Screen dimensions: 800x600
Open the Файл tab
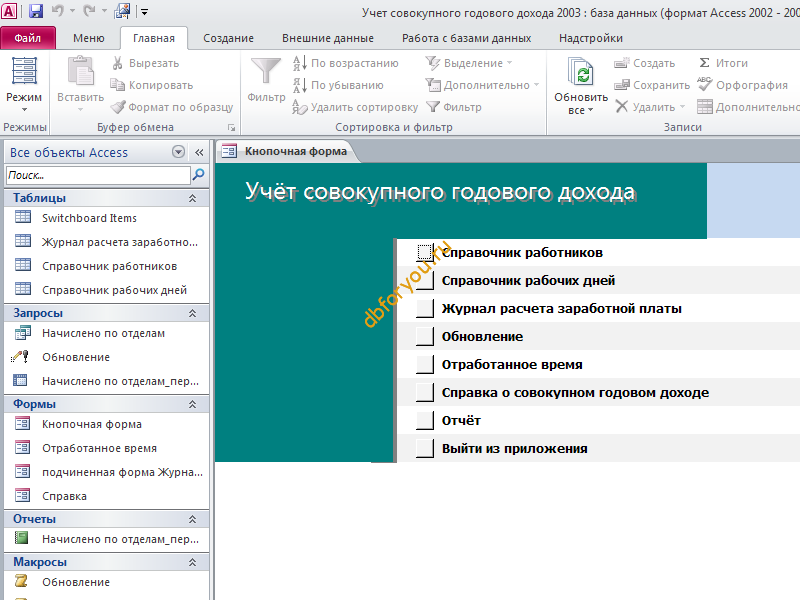(x=28, y=38)
